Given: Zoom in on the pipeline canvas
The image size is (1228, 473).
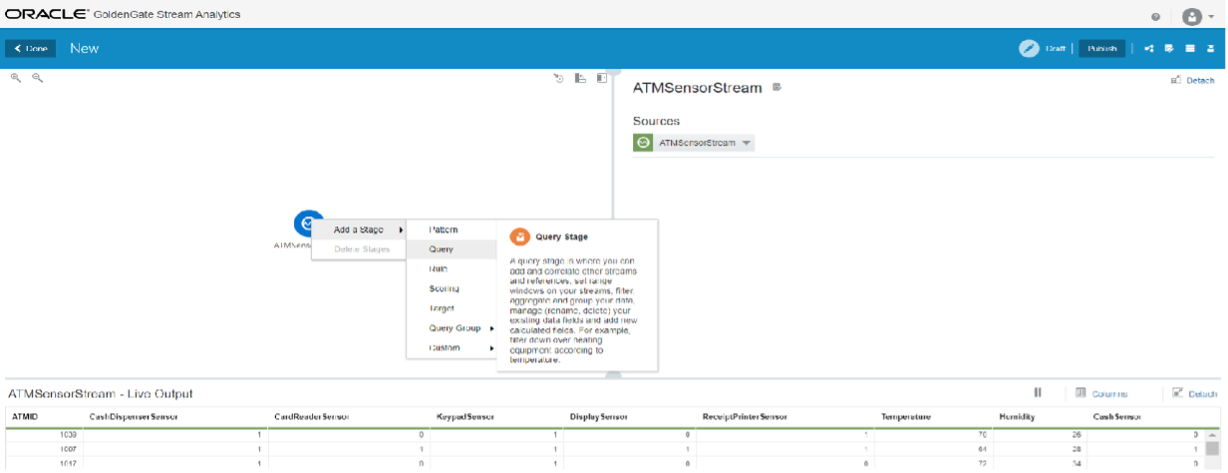Looking at the screenshot, I should [16, 77].
